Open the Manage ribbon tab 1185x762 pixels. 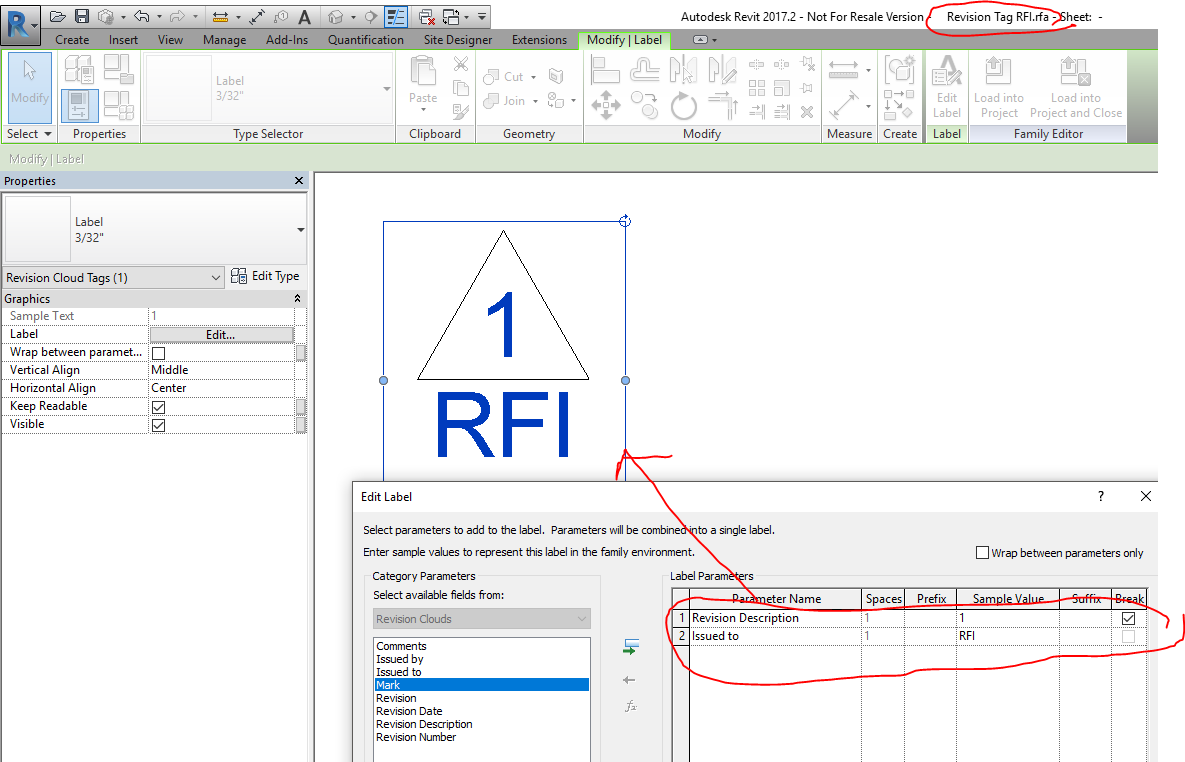coord(224,40)
